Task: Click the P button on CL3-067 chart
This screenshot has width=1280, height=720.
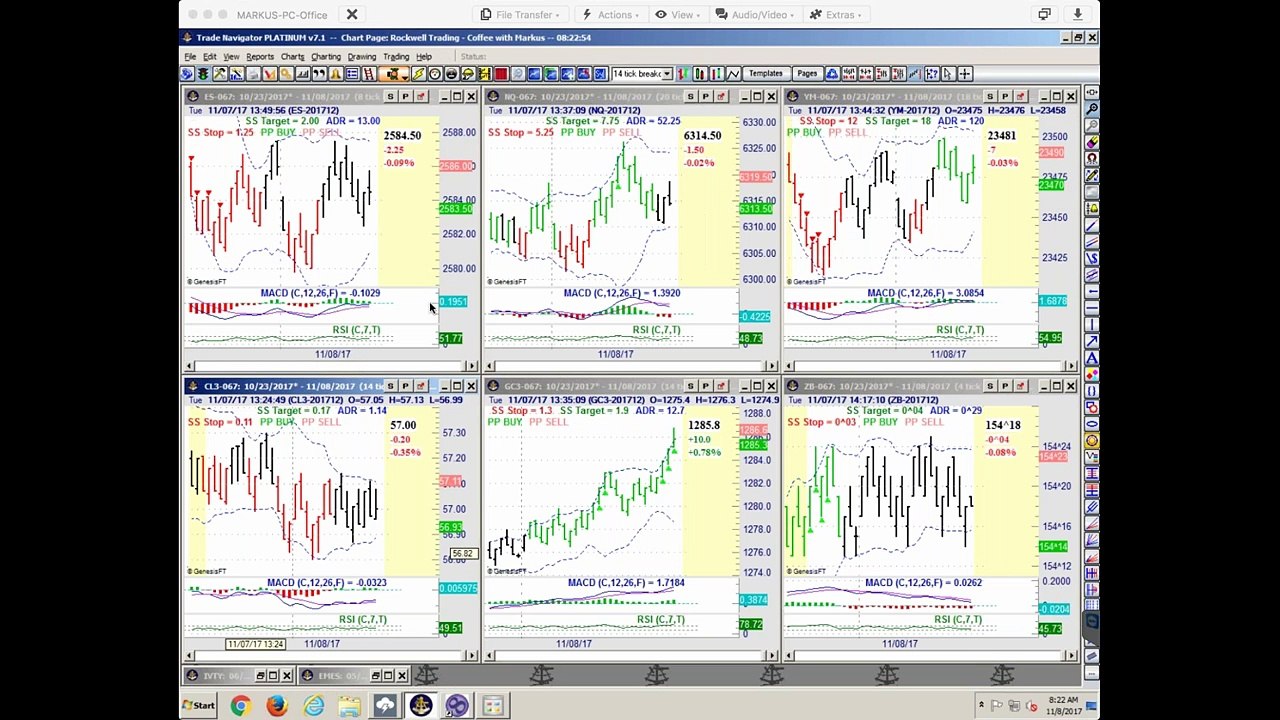Action: 405,386
